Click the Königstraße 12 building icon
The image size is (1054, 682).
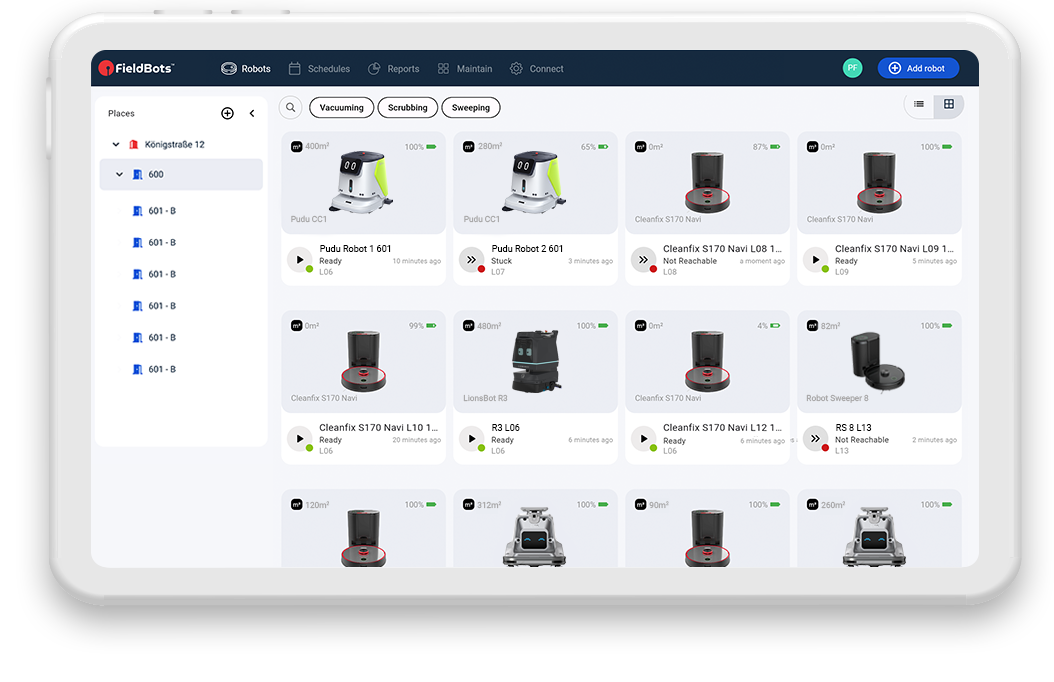[134, 144]
